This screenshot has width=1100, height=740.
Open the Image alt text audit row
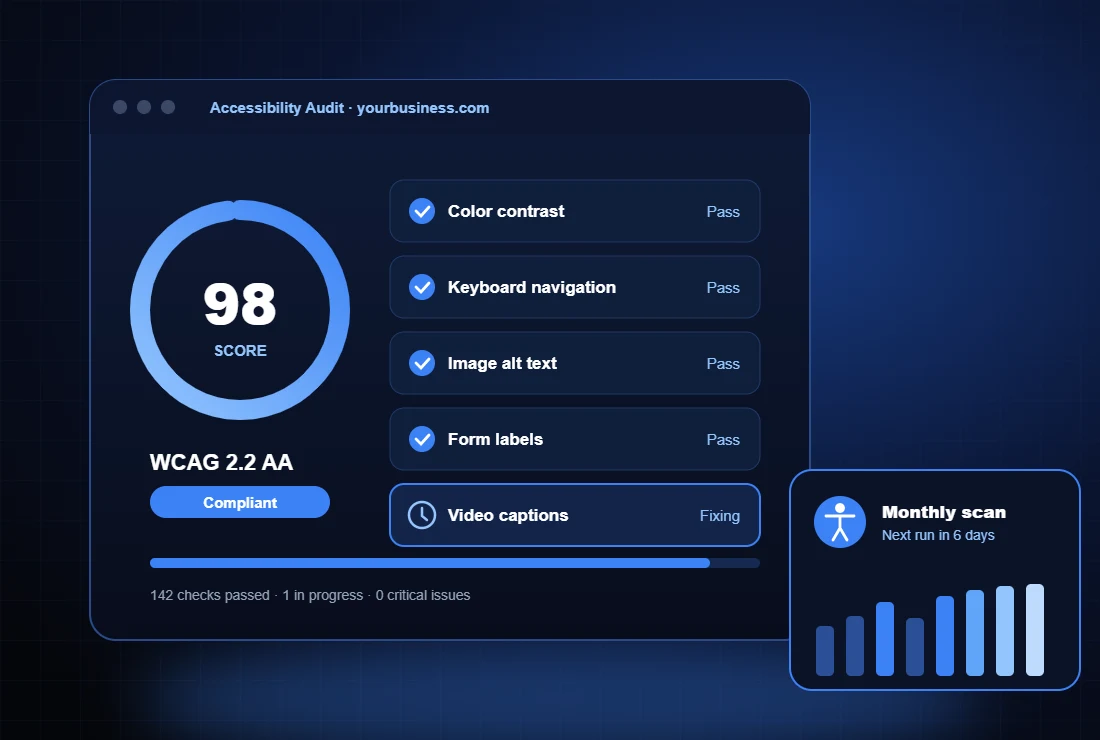point(575,363)
